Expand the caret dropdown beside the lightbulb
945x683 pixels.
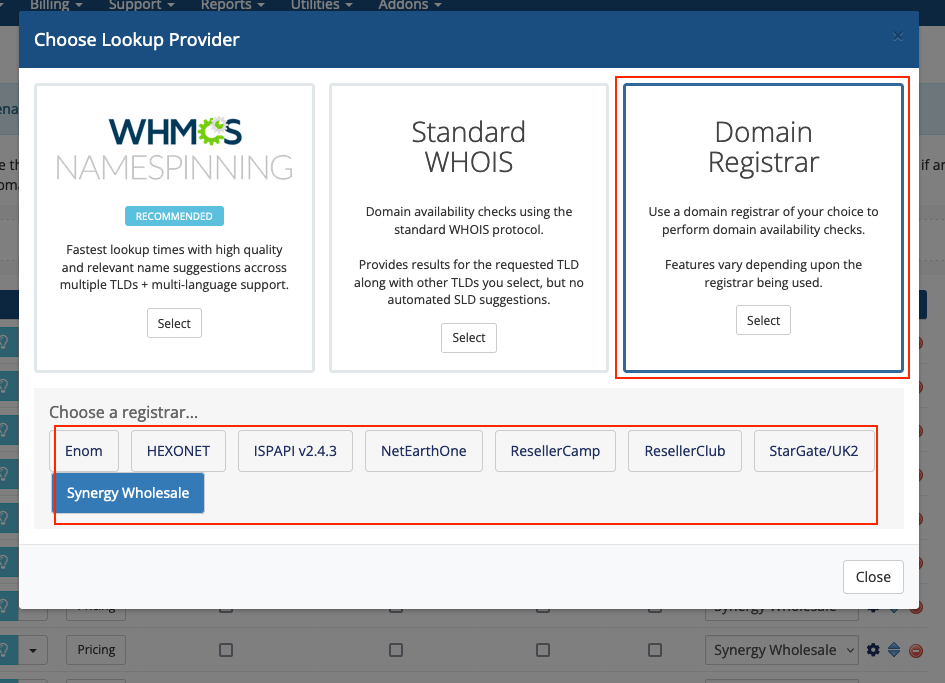pos(33,650)
